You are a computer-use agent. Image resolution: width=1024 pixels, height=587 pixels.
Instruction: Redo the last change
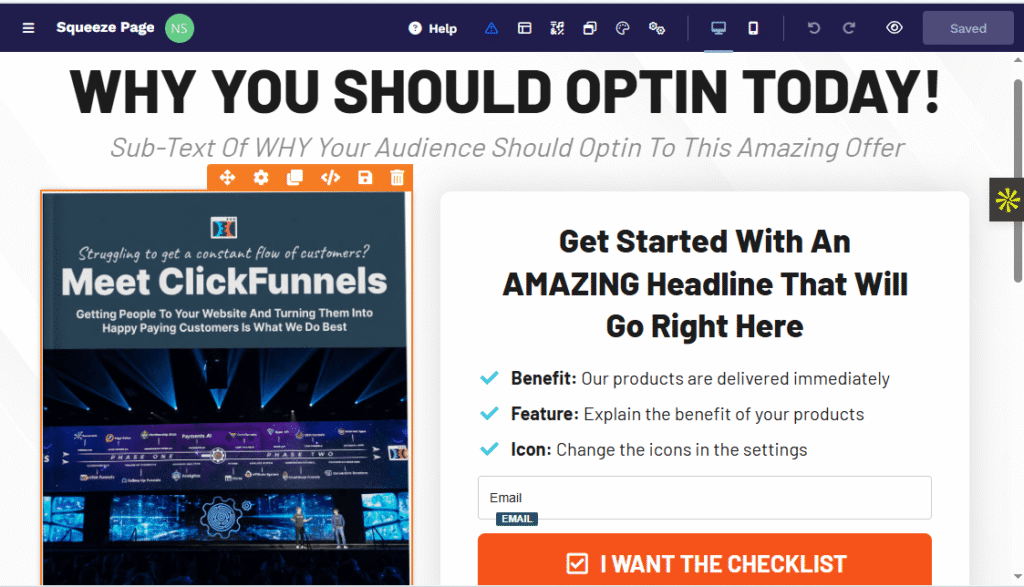[848, 28]
